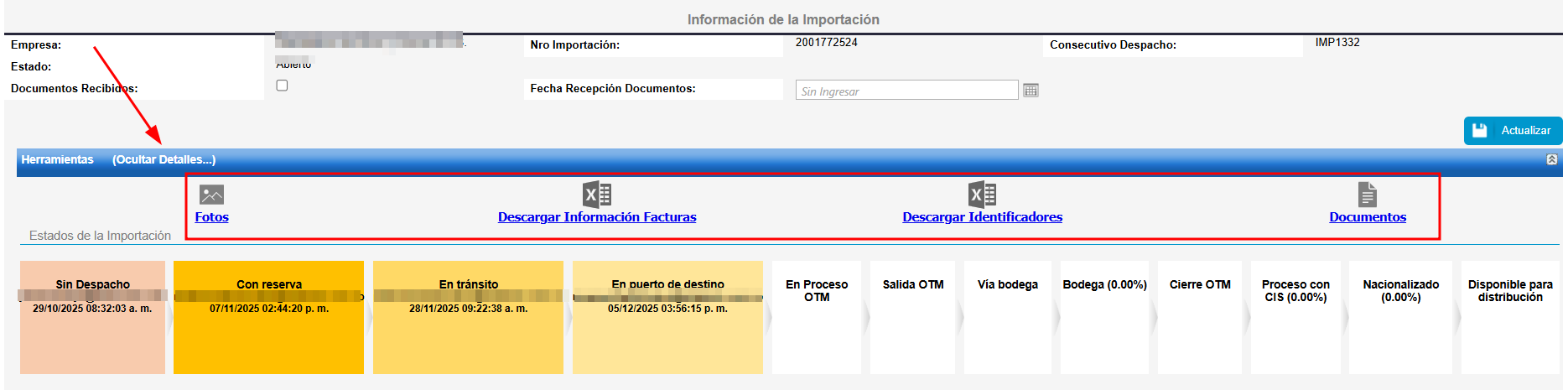Click the Fotos image icon

click(211, 195)
